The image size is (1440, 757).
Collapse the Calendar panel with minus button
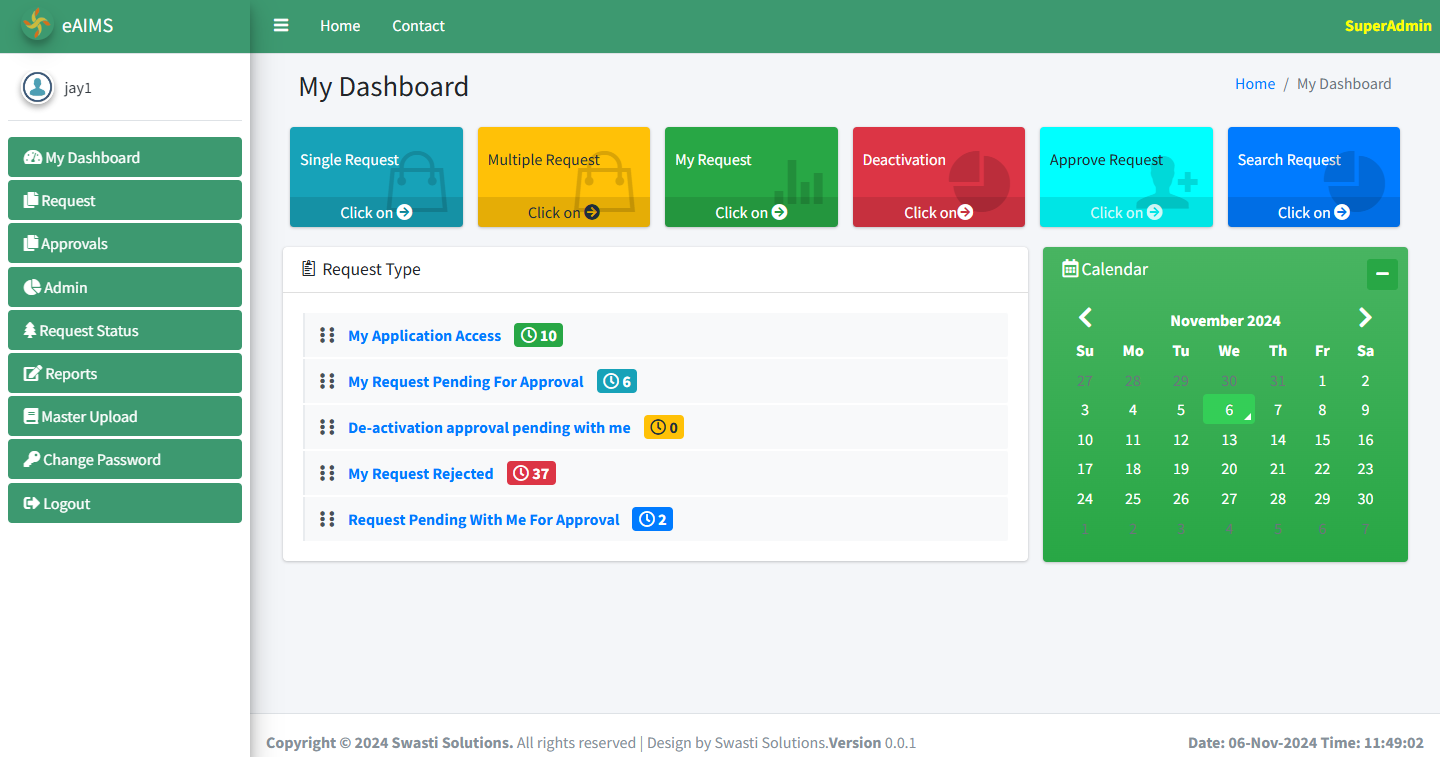[1382, 274]
